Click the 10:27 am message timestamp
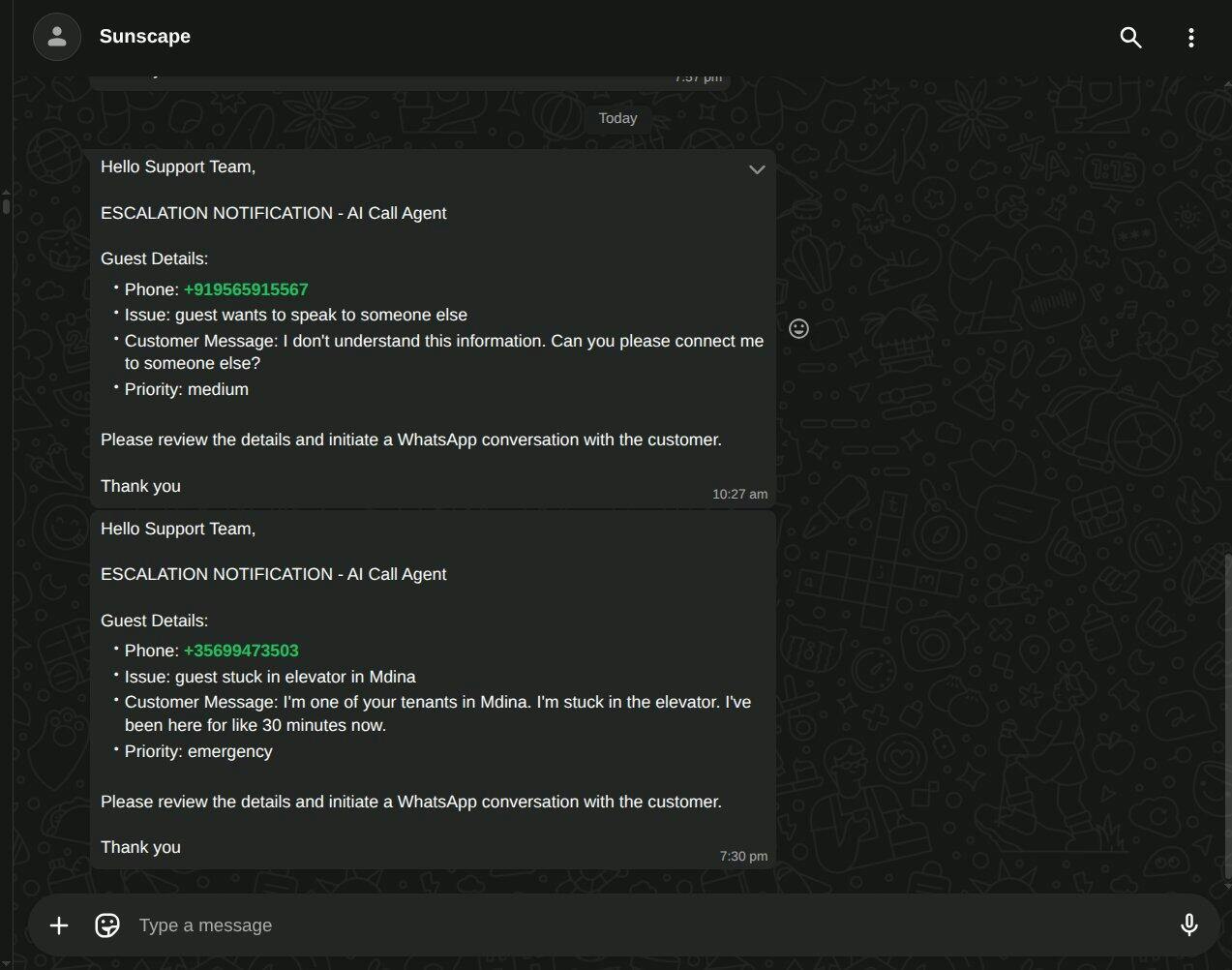The height and width of the screenshot is (970, 1232). click(739, 494)
